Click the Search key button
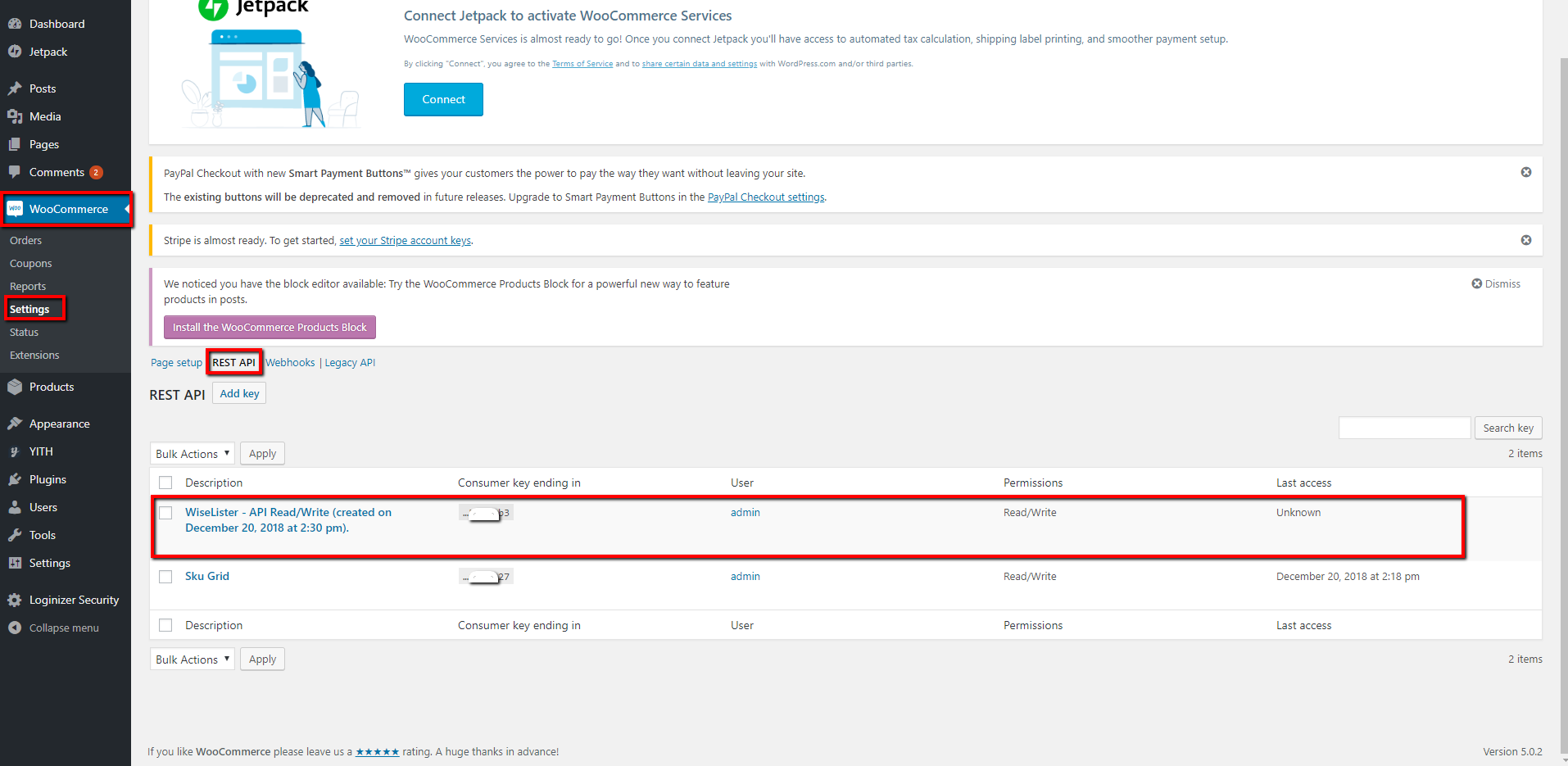Screen dimensions: 1568x766 click(1508, 428)
